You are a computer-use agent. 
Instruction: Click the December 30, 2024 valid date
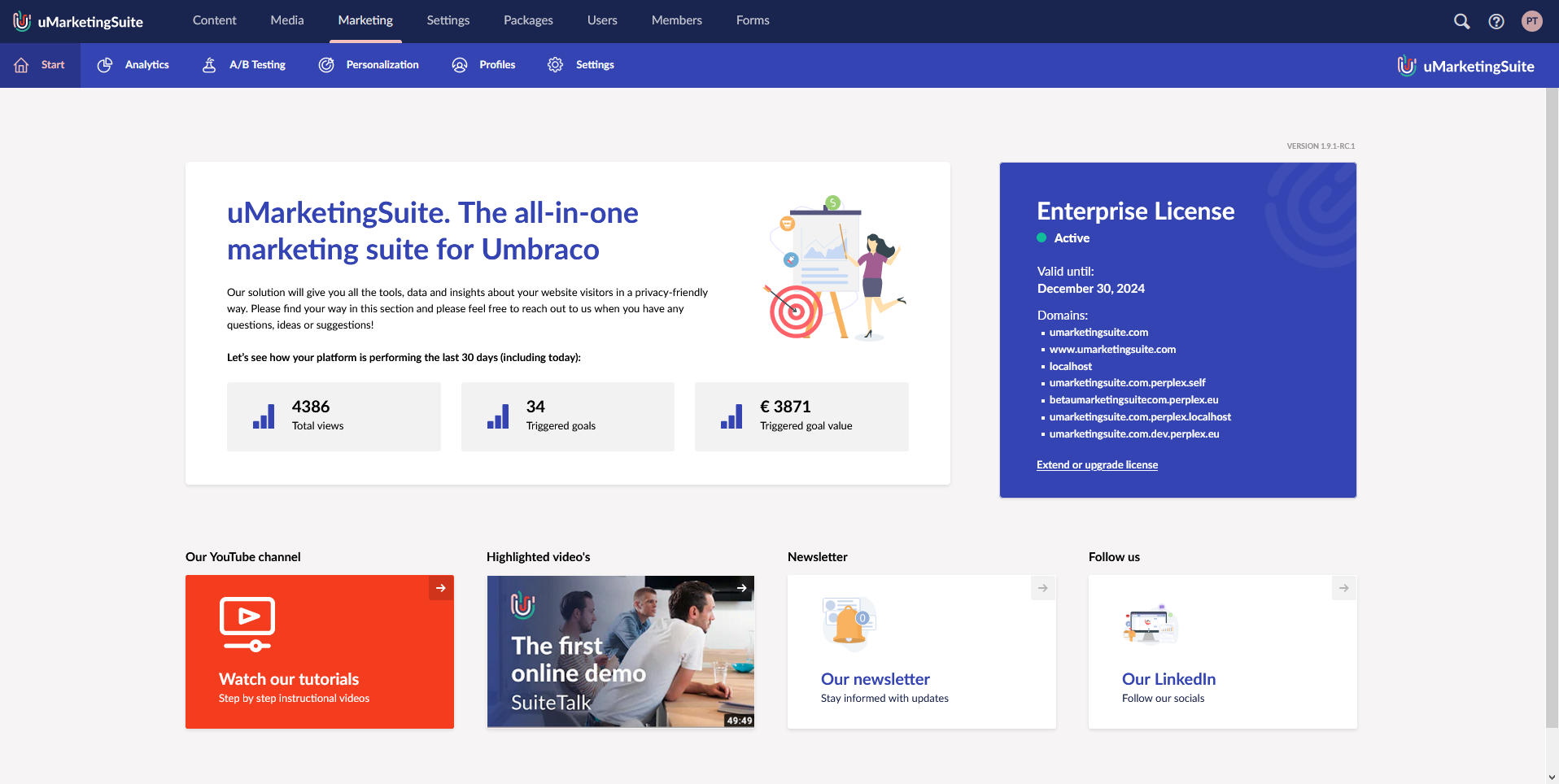(1091, 289)
